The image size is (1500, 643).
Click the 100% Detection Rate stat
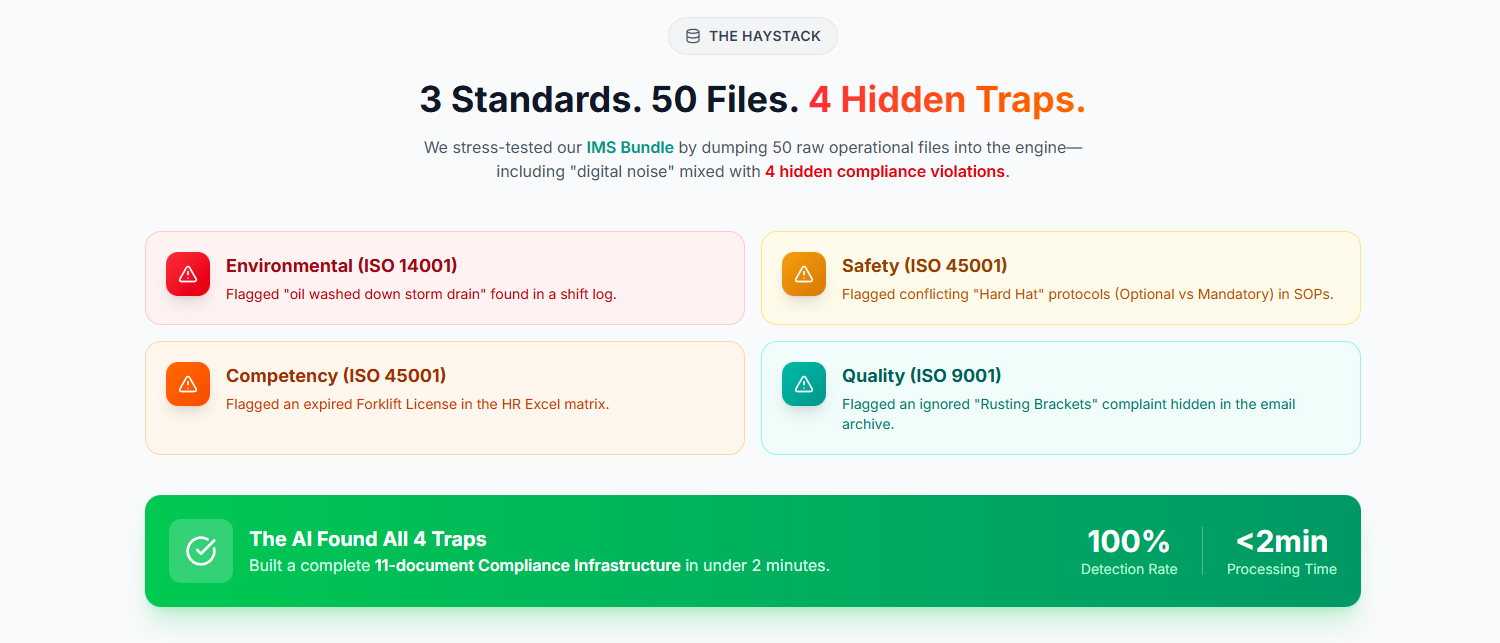1128,551
